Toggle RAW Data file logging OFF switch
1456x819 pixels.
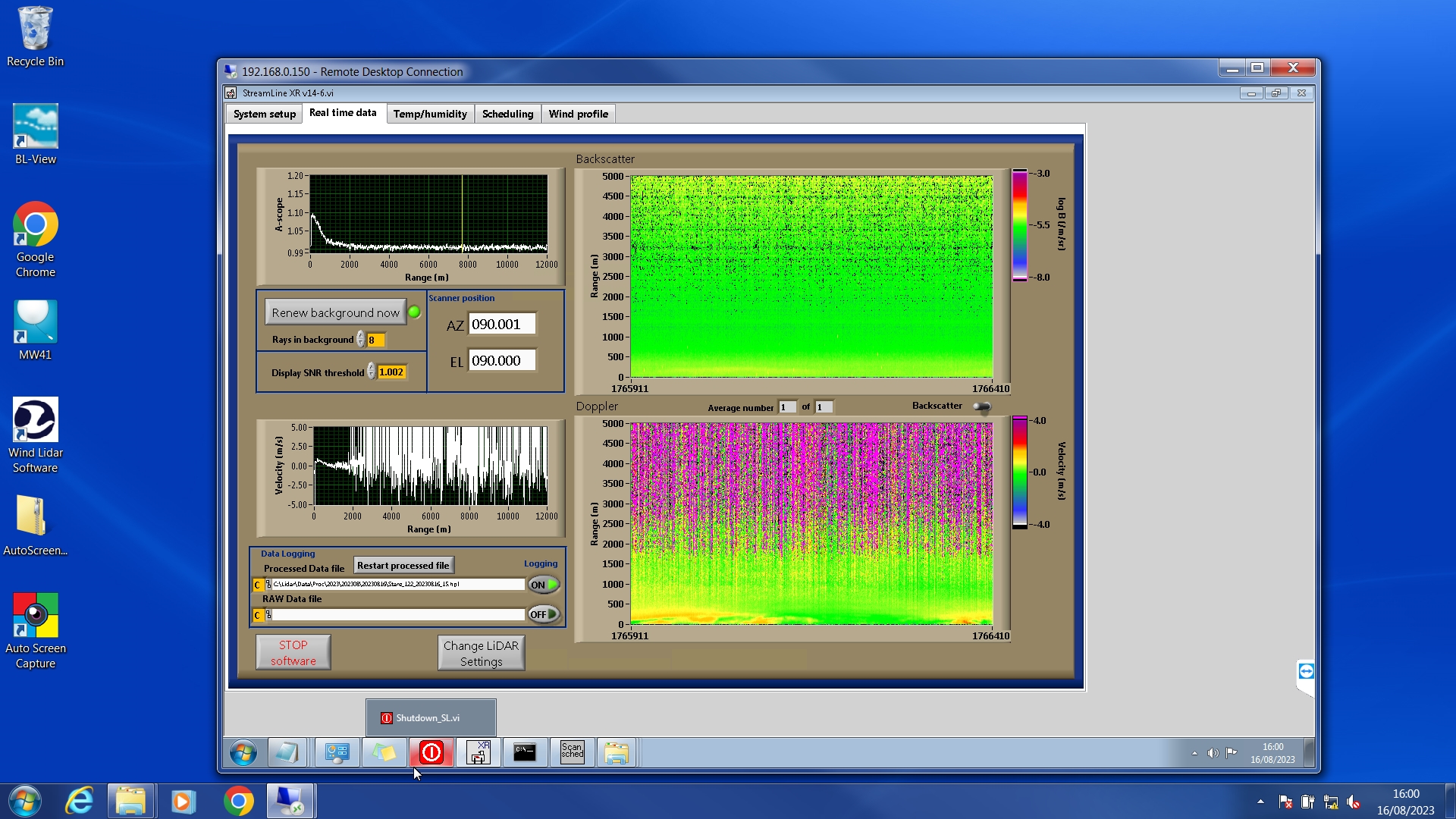click(x=544, y=614)
